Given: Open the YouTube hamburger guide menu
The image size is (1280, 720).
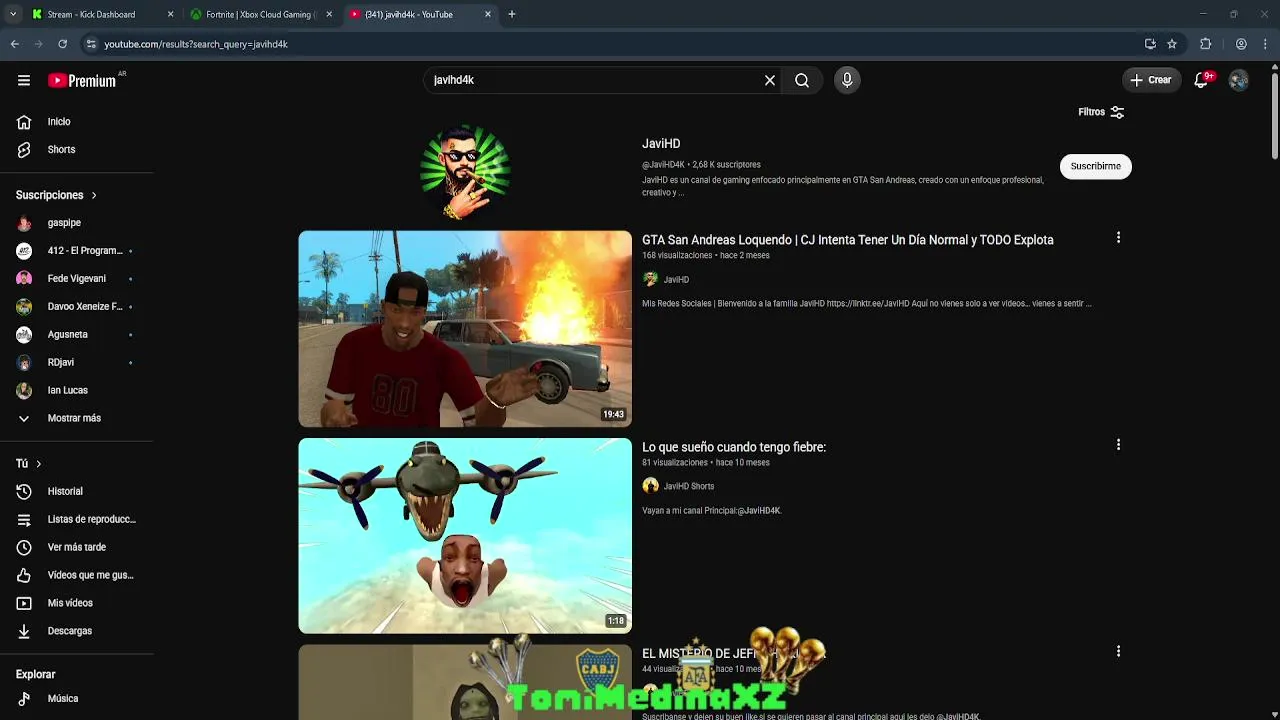Looking at the screenshot, I should 24,80.
